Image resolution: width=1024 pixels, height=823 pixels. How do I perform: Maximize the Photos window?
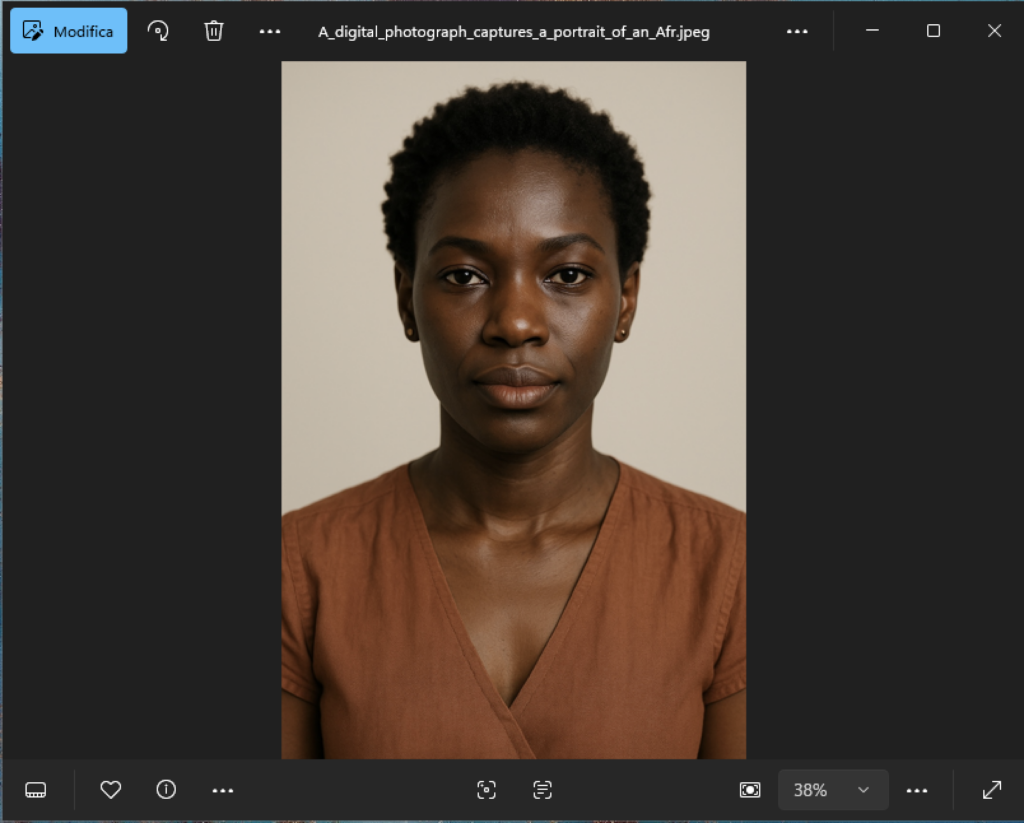click(933, 31)
